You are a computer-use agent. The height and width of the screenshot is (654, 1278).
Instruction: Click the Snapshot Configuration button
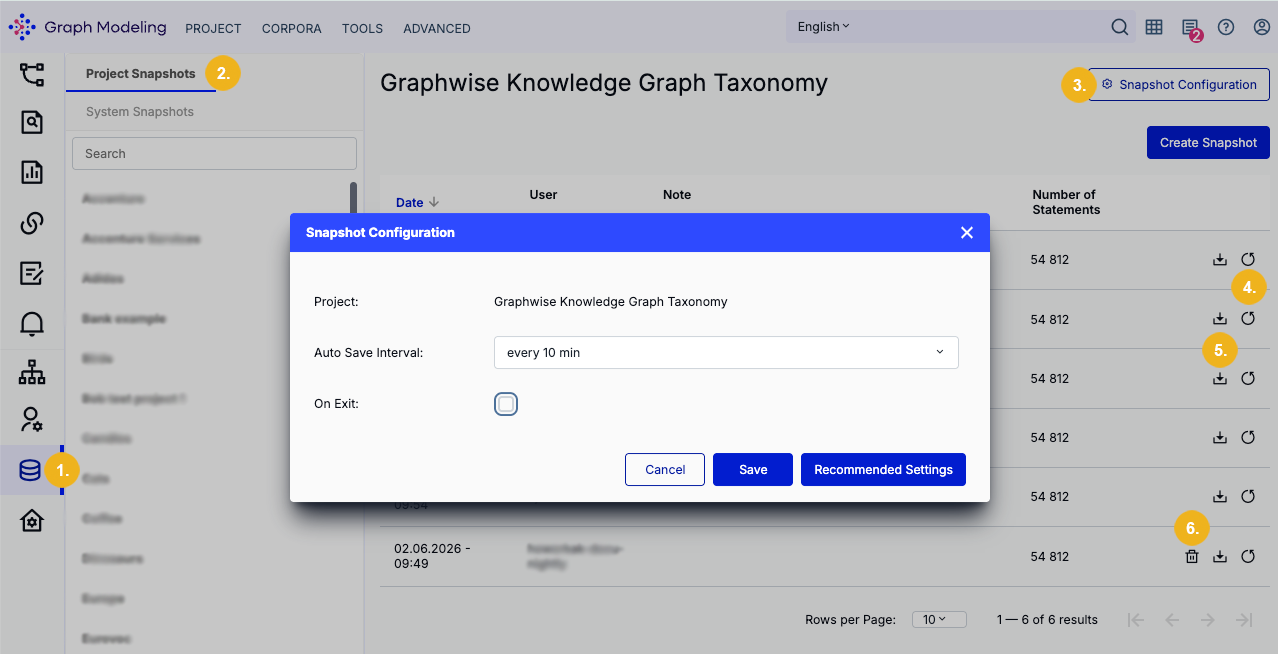pyautogui.click(x=1179, y=85)
